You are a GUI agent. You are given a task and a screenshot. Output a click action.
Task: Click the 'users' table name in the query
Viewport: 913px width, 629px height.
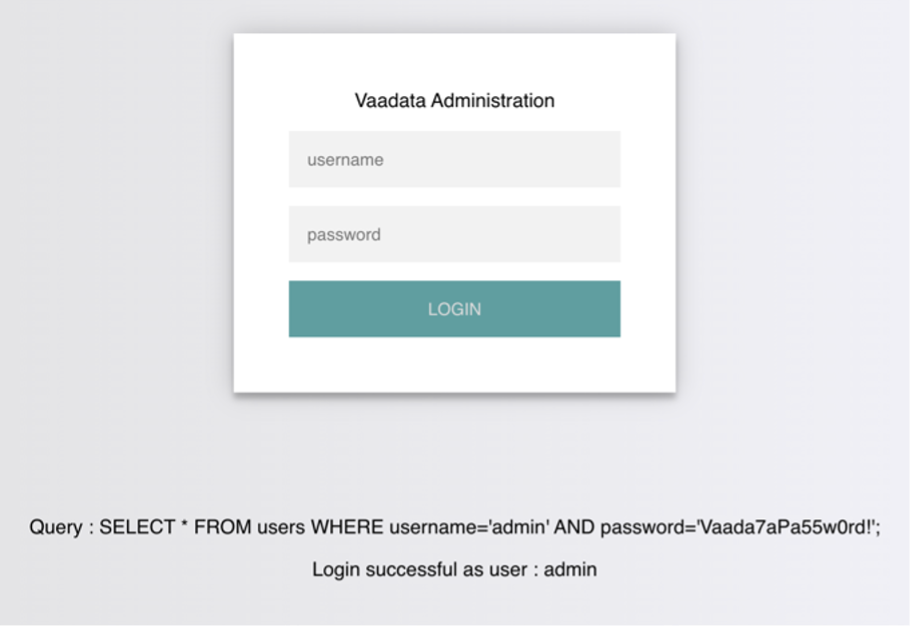click(x=279, y=528)
